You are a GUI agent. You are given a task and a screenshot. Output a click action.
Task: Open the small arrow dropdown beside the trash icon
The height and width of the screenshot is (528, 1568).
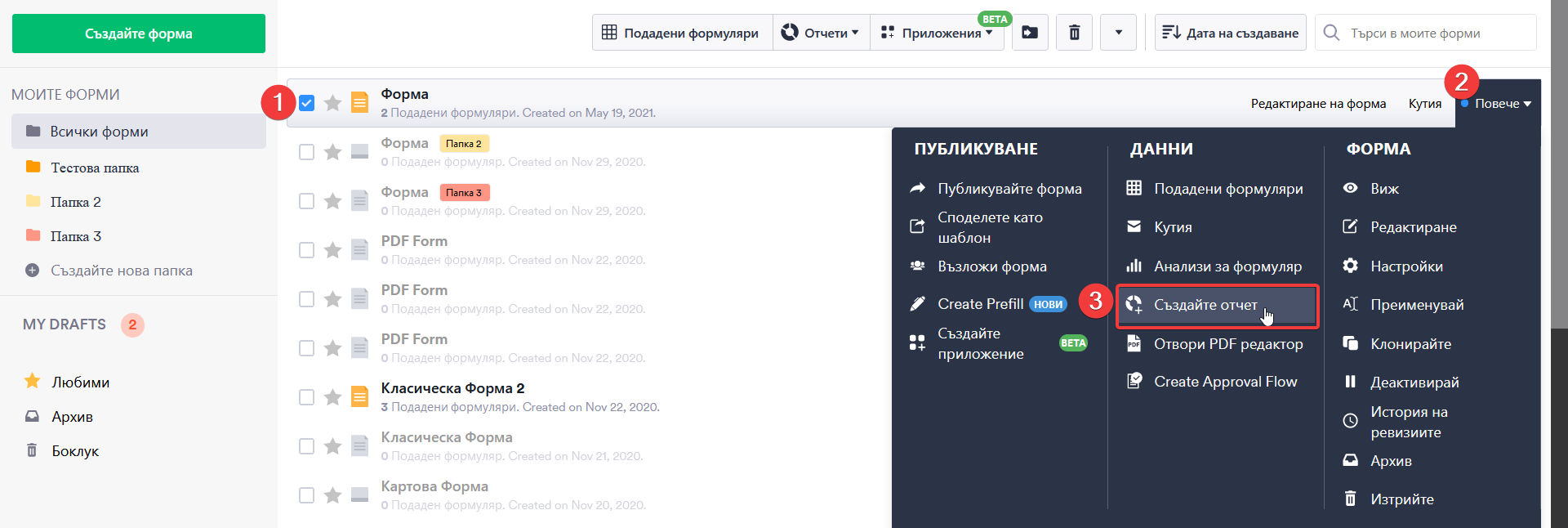point(1118,33)
